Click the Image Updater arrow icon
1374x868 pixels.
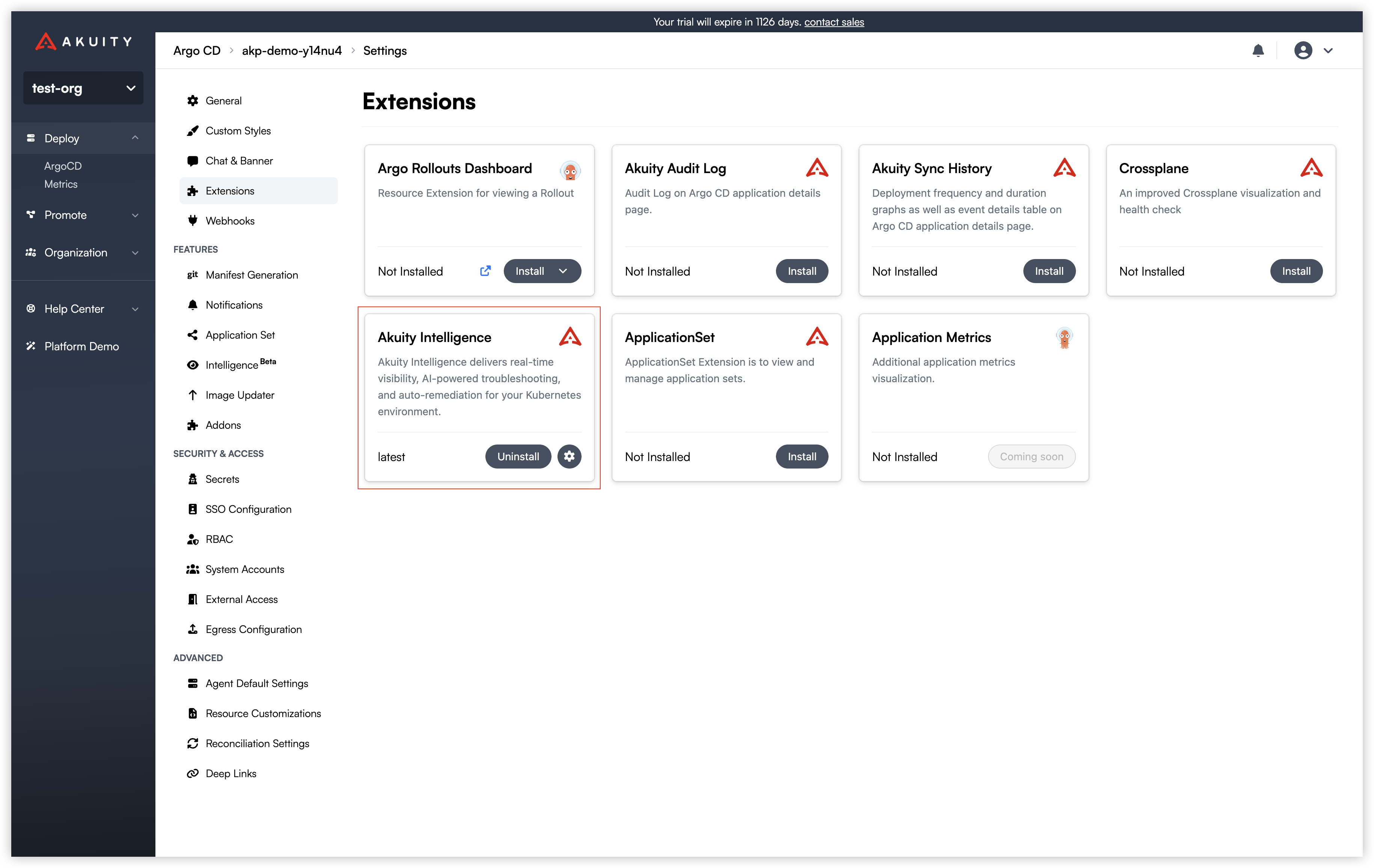193,395
